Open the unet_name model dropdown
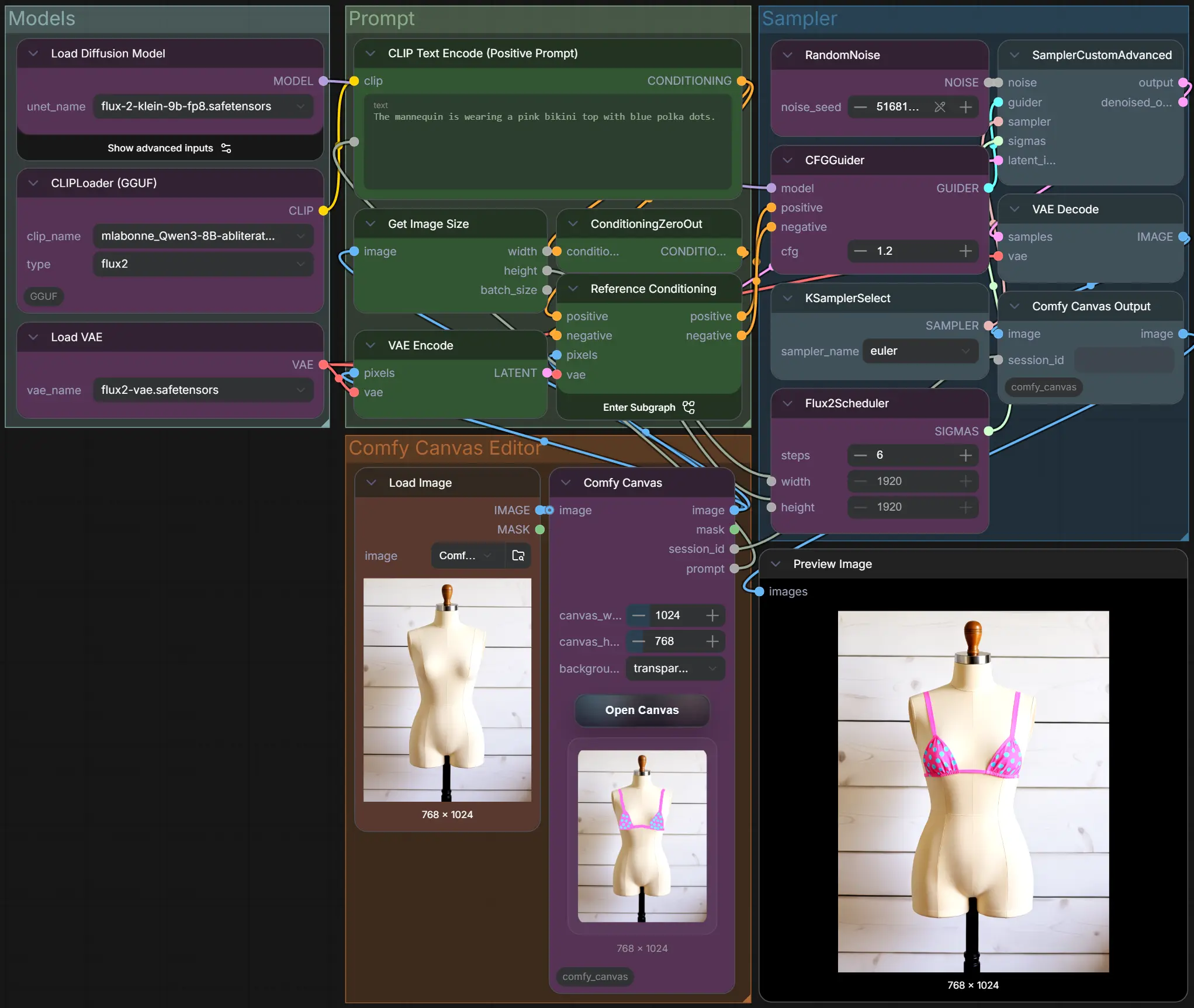 [x=203, y=106]
